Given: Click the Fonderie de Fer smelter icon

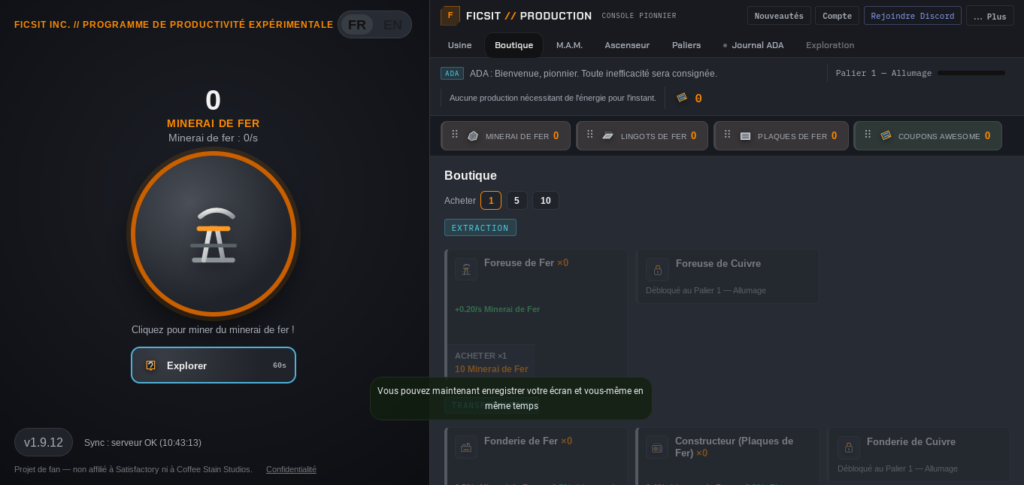Looking at the screenshot, I should (x=466, y=447).
